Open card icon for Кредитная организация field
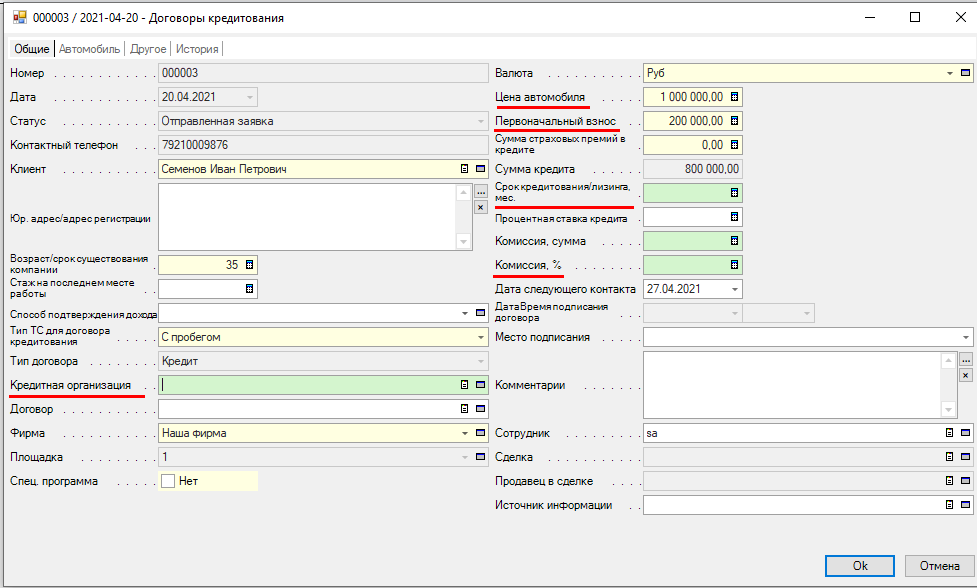977x588 pixels. (480, 384)
